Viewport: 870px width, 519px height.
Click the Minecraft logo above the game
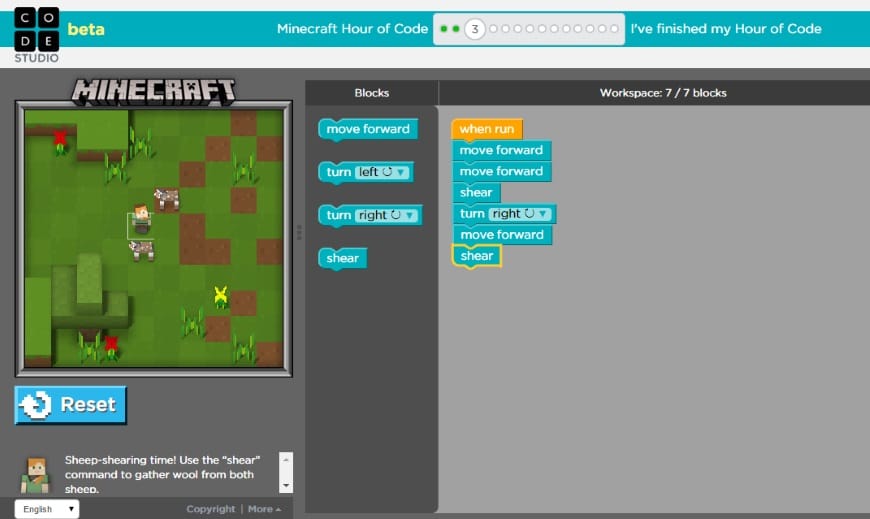(x=153, y=92)
